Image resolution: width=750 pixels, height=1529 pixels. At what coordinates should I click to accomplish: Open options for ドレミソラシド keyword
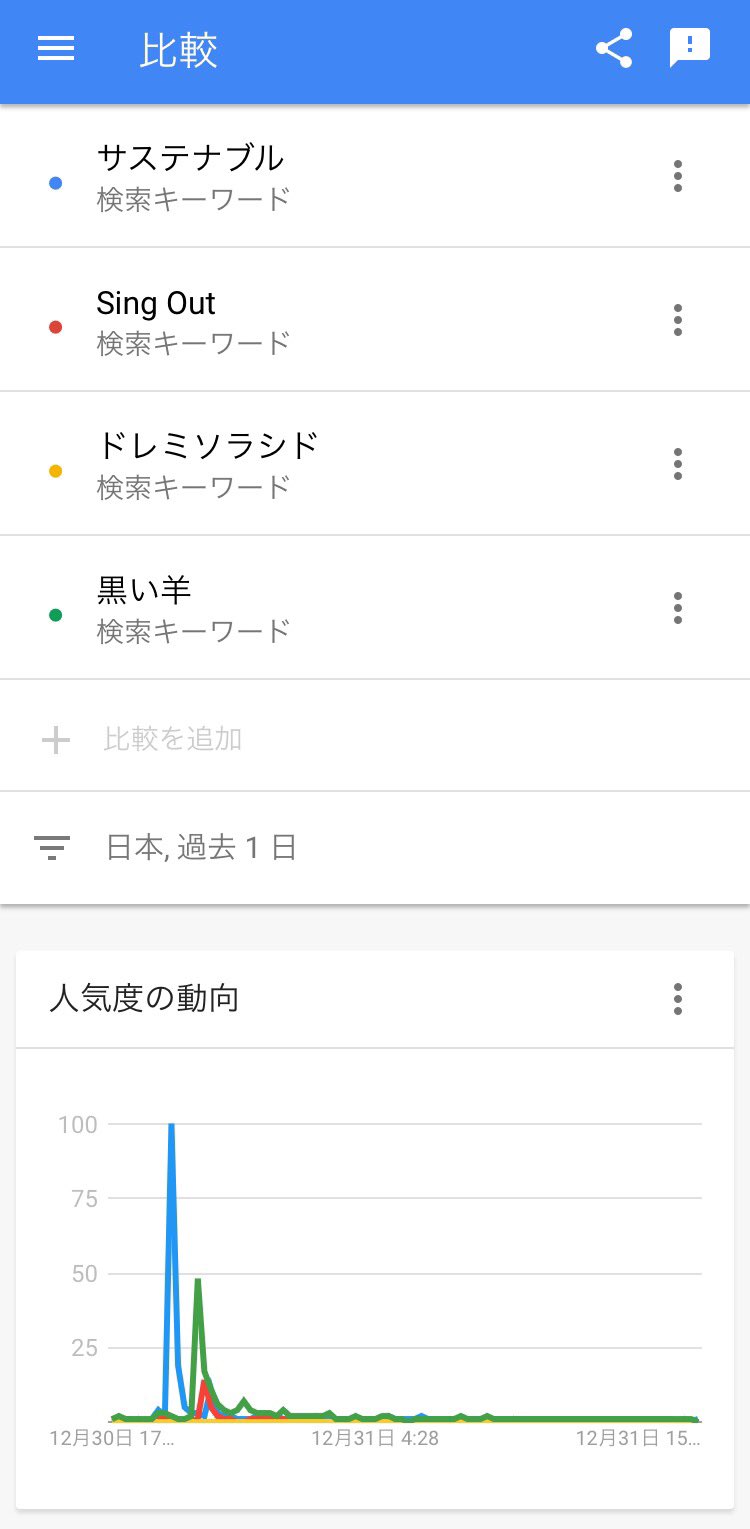coord(678,464)
